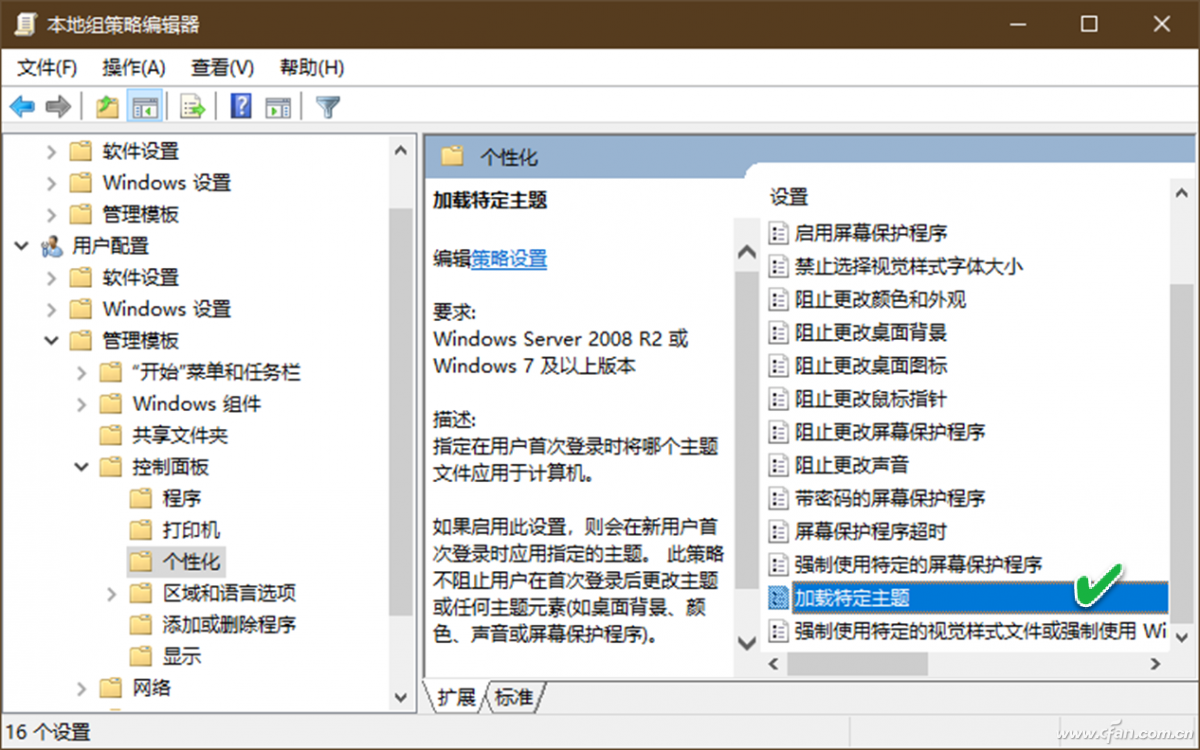This screenshot has height=750, width=1200.
Task: Open the 操作(A) menu
Action: click(134, 68)
